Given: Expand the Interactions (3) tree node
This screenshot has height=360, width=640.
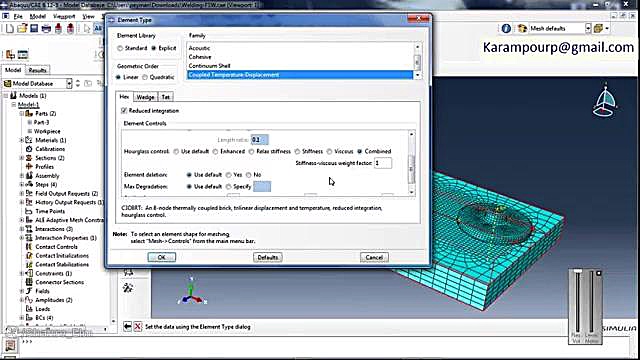Looking at the screenshot, I should pyautogui.click(x=22, y=229).
